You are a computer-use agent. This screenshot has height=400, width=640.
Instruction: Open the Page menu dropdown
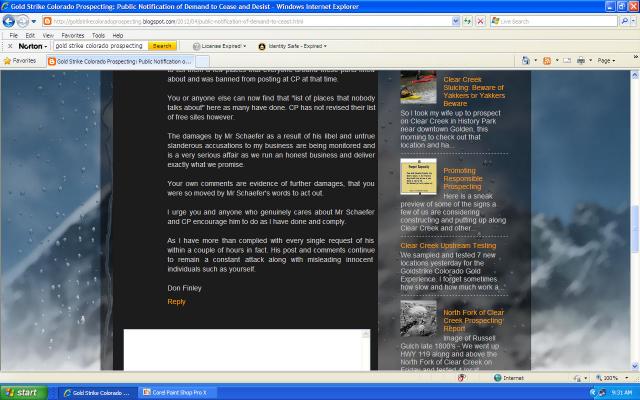click(606, 61)
